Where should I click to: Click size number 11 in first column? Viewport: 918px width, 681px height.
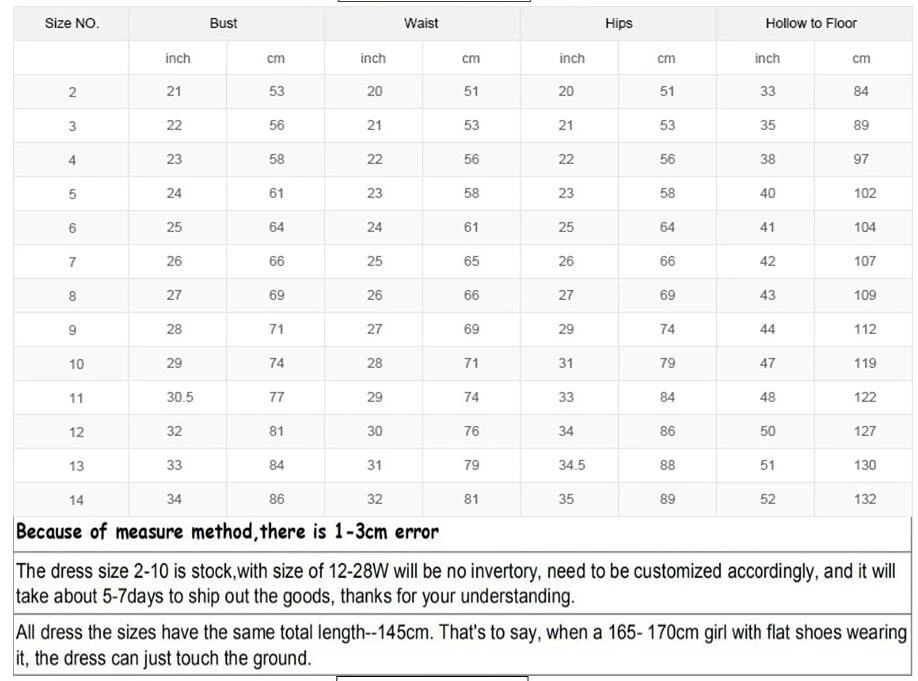77,398
